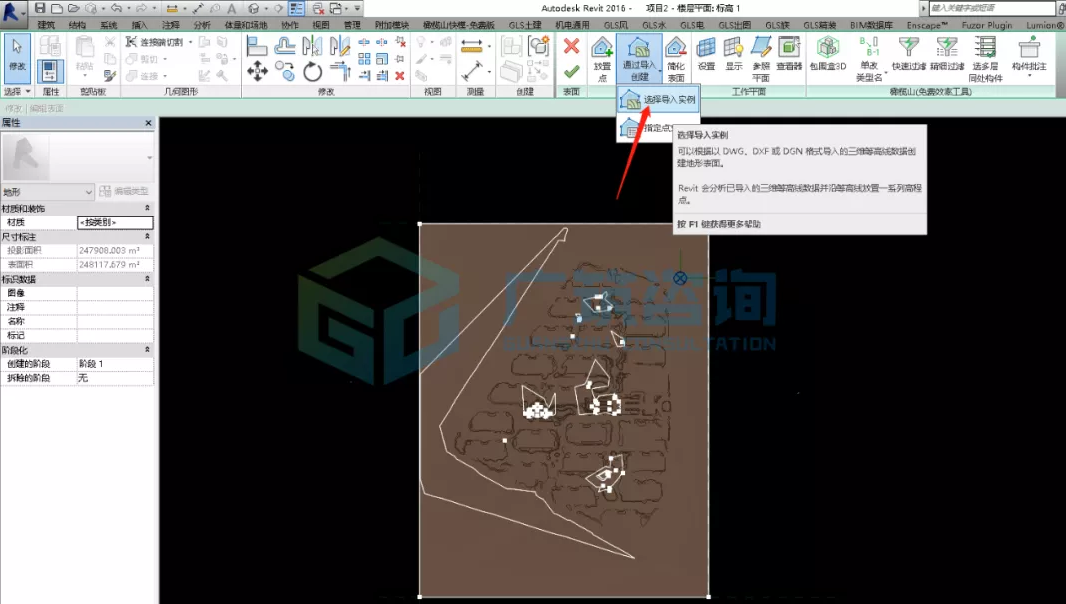Open the 插入 ribbon tab

(139, 25)
